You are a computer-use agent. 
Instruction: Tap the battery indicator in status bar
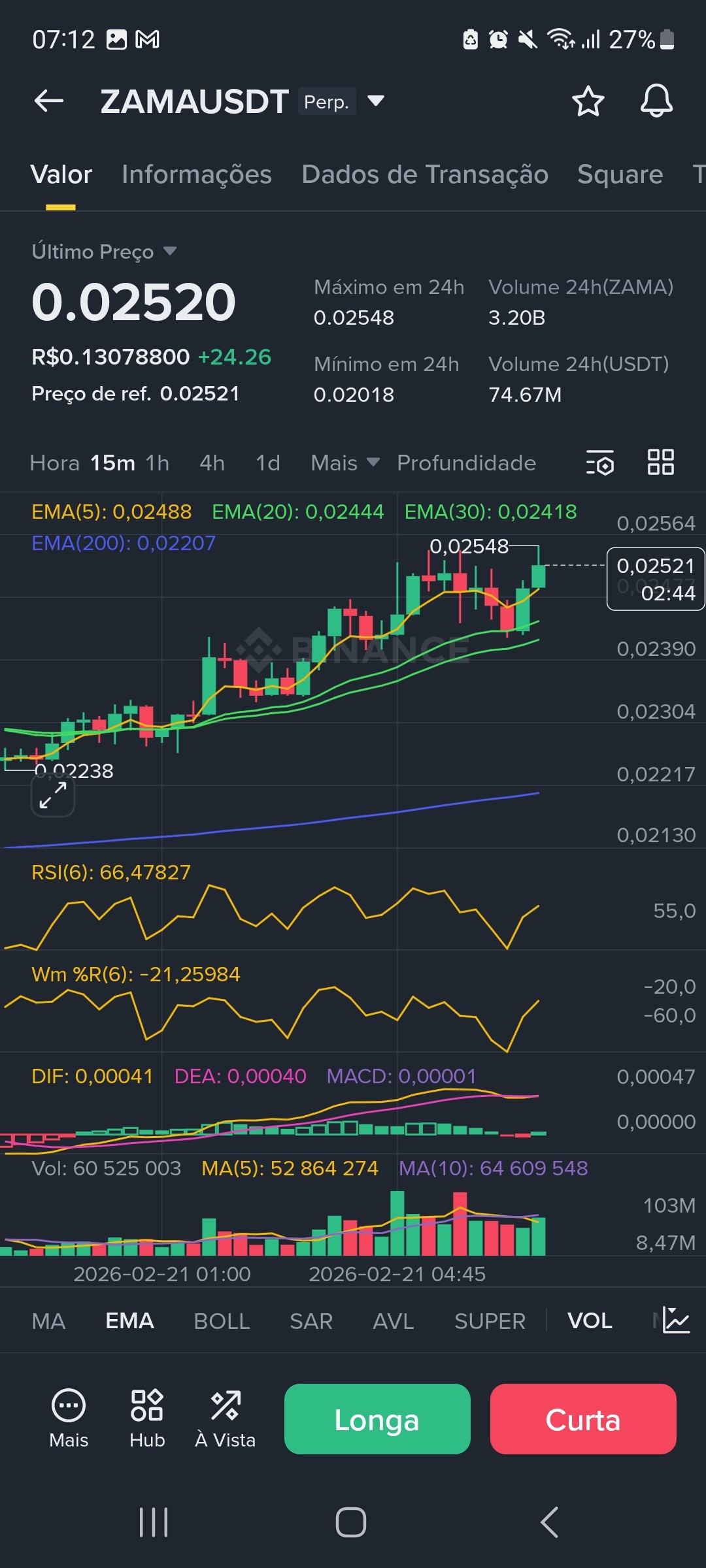click(x=667, y=39)
